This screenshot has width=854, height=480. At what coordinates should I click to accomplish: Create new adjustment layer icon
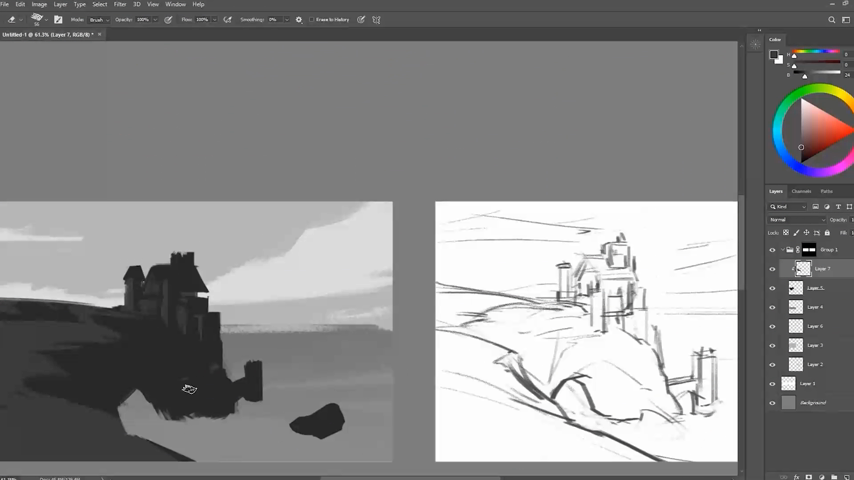[x=821, y=477]
